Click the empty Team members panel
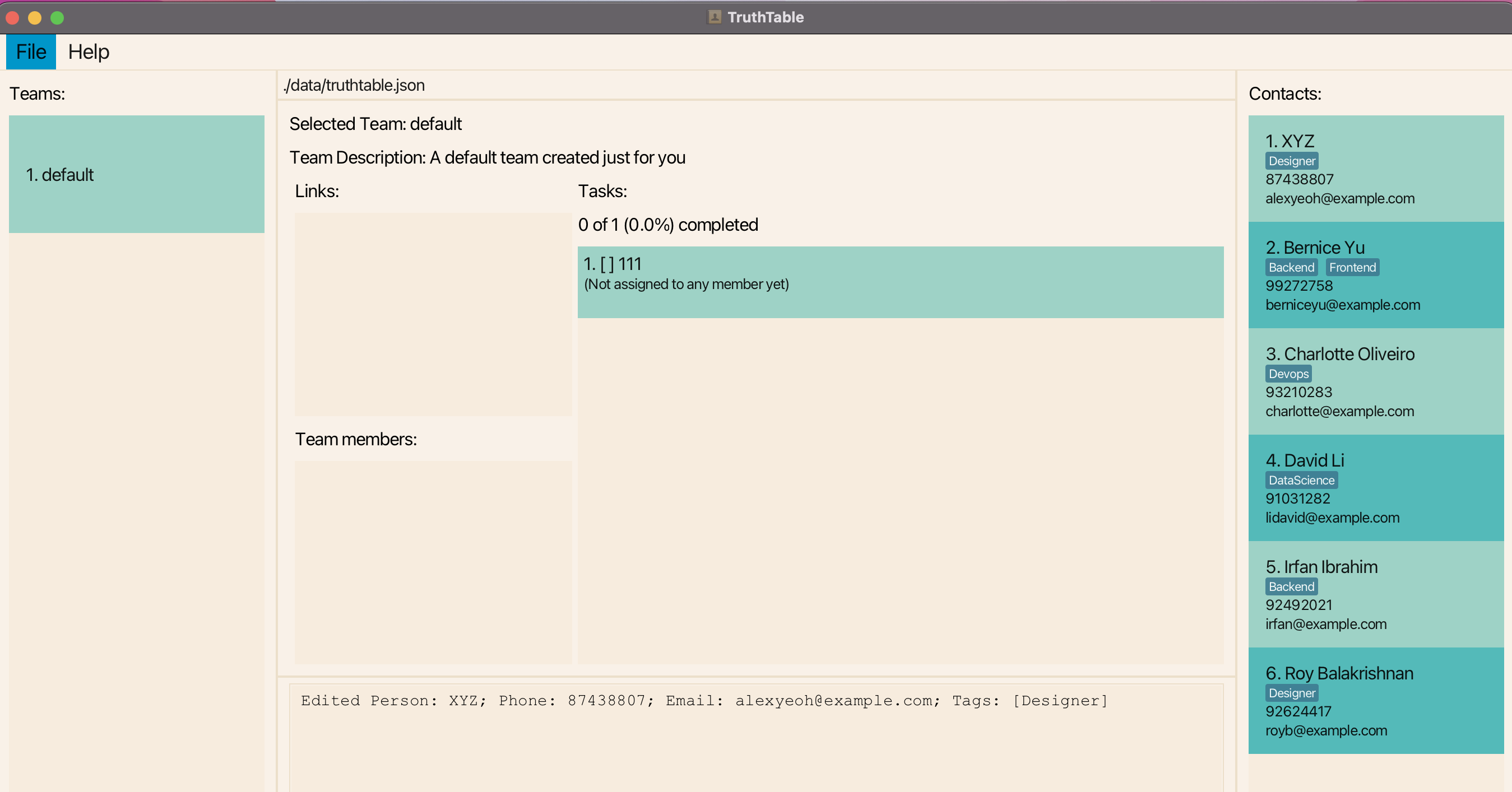Screen dimensions: 1512x792 pos(433,561)
